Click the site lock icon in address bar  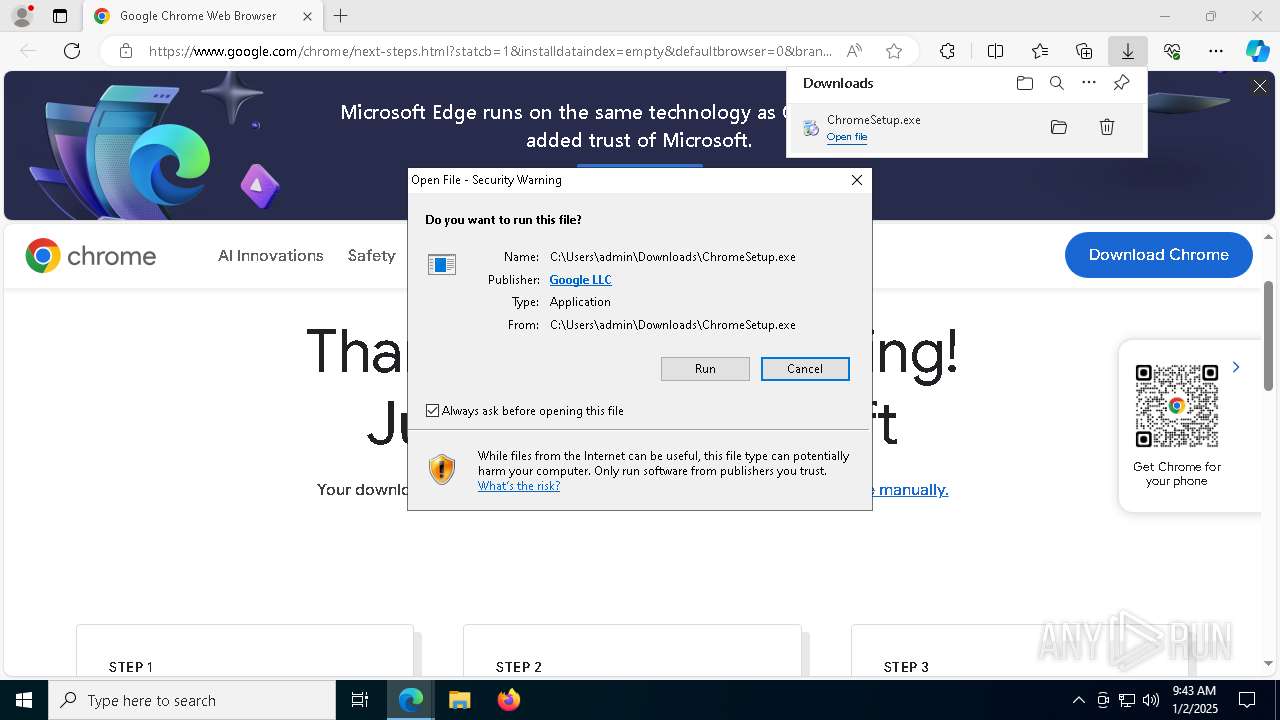[126, 51]
